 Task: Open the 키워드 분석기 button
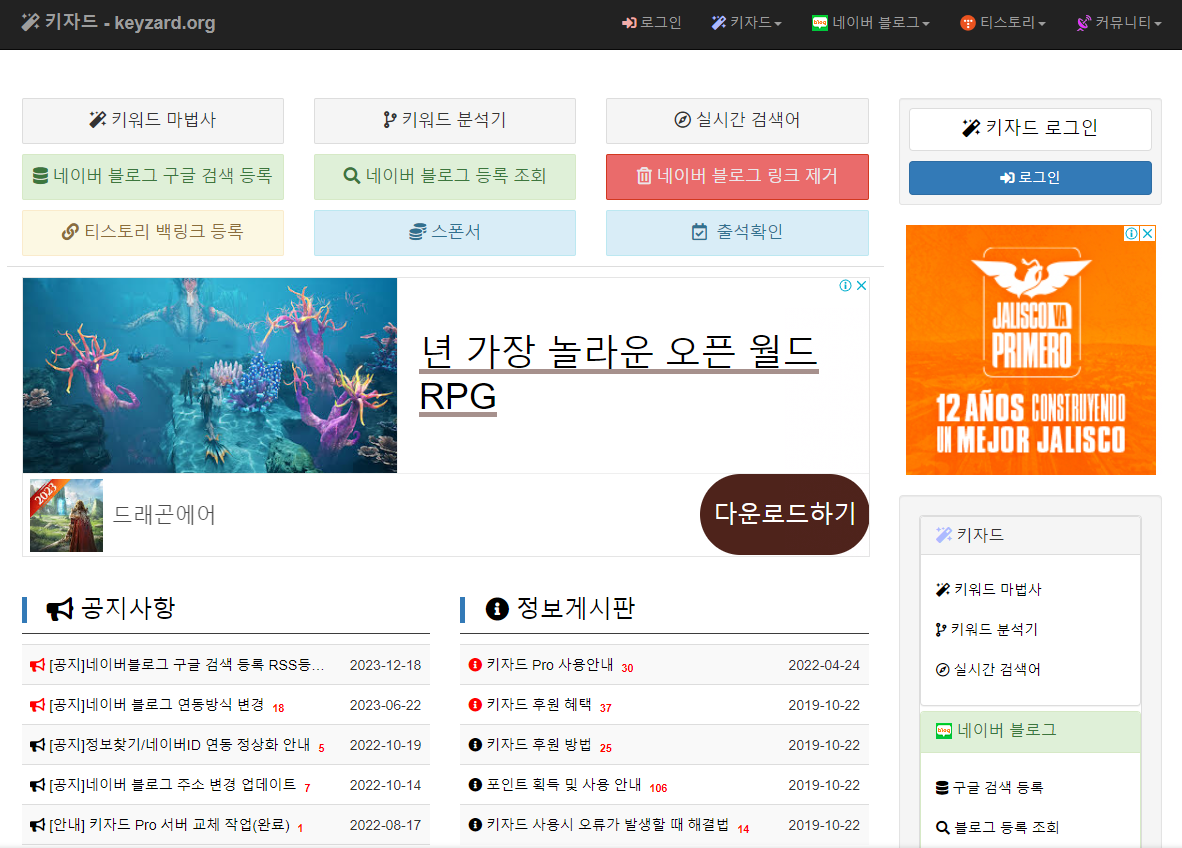[445, 121]
